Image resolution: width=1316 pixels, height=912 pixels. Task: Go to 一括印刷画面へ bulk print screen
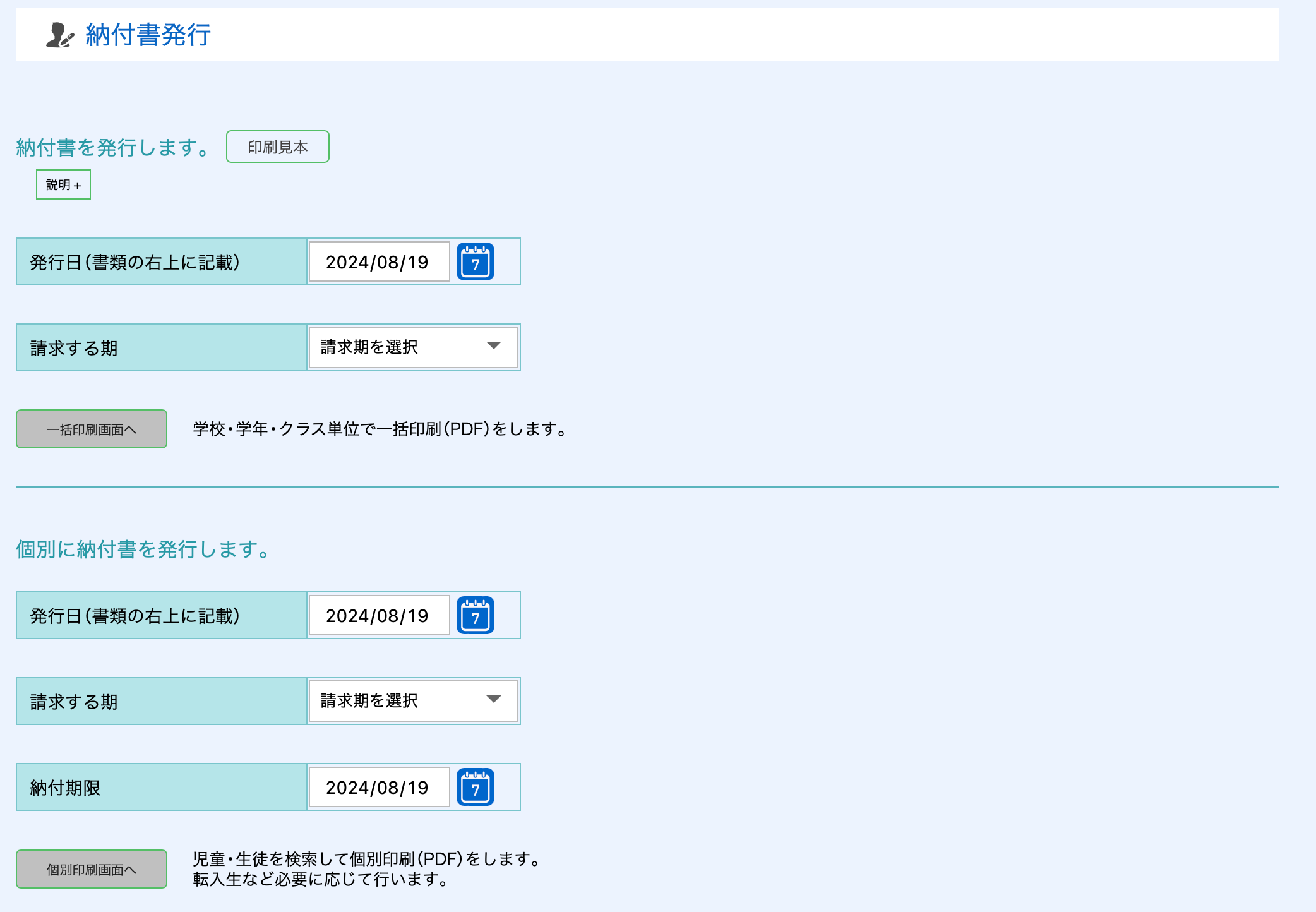click(x=92, y=429)
